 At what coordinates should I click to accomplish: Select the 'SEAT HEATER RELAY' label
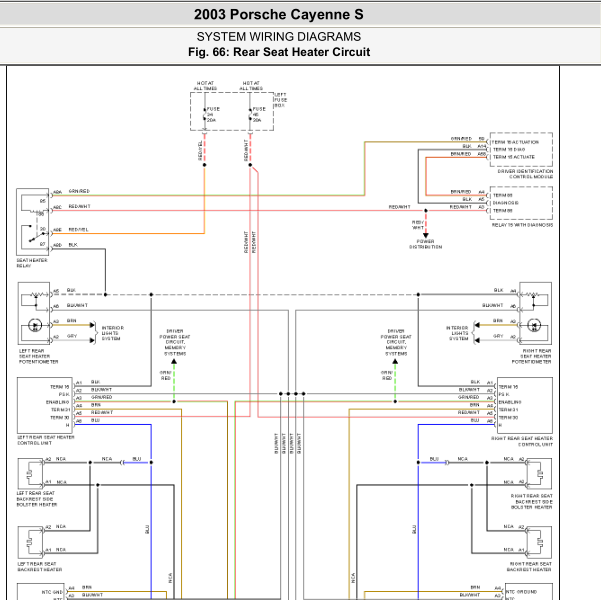[32, 263]
